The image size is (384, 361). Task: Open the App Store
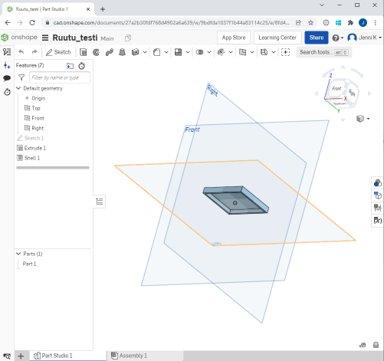[x=234, y=38]
